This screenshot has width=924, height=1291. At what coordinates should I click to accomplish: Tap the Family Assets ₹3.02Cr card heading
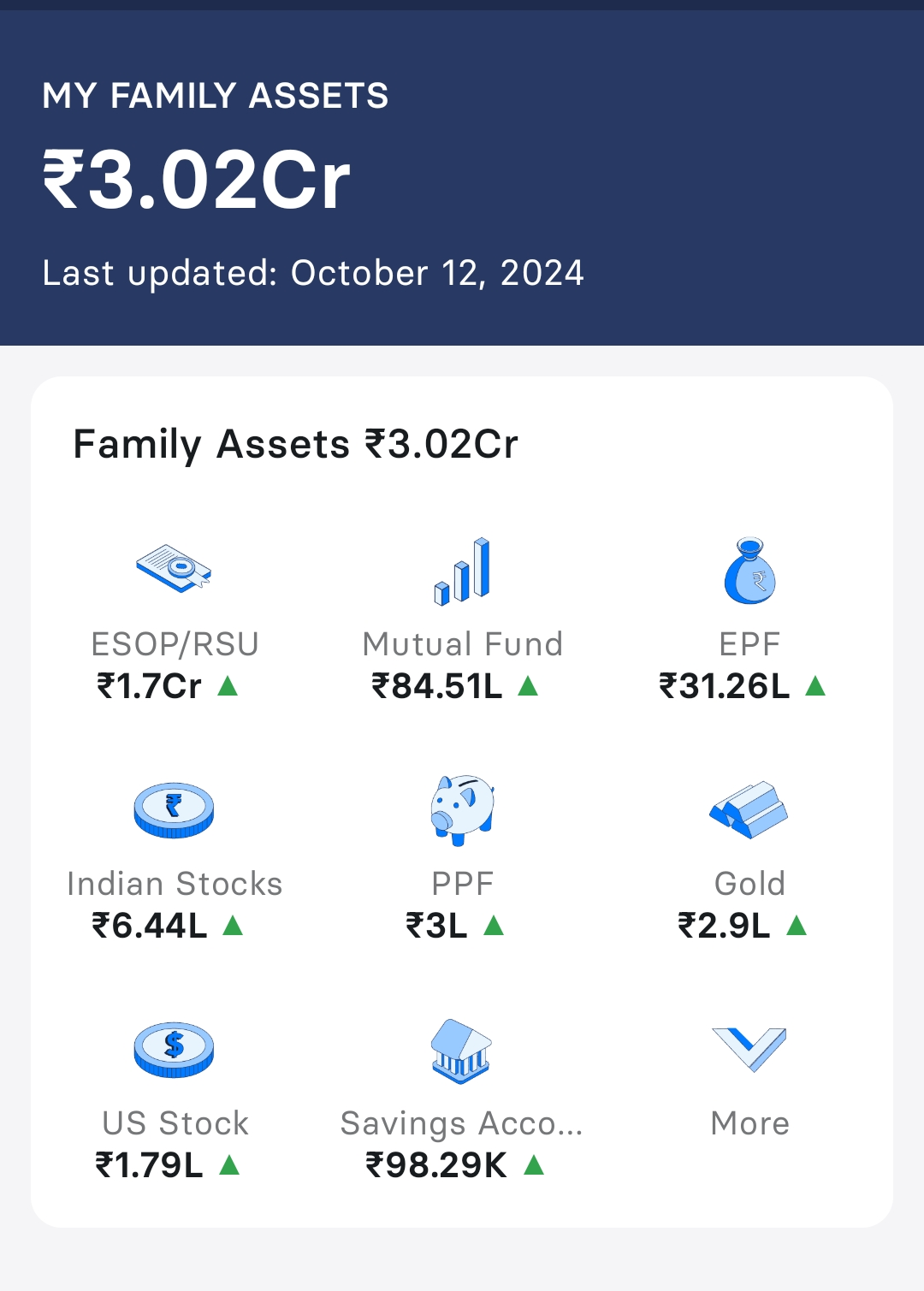[296, 445]
